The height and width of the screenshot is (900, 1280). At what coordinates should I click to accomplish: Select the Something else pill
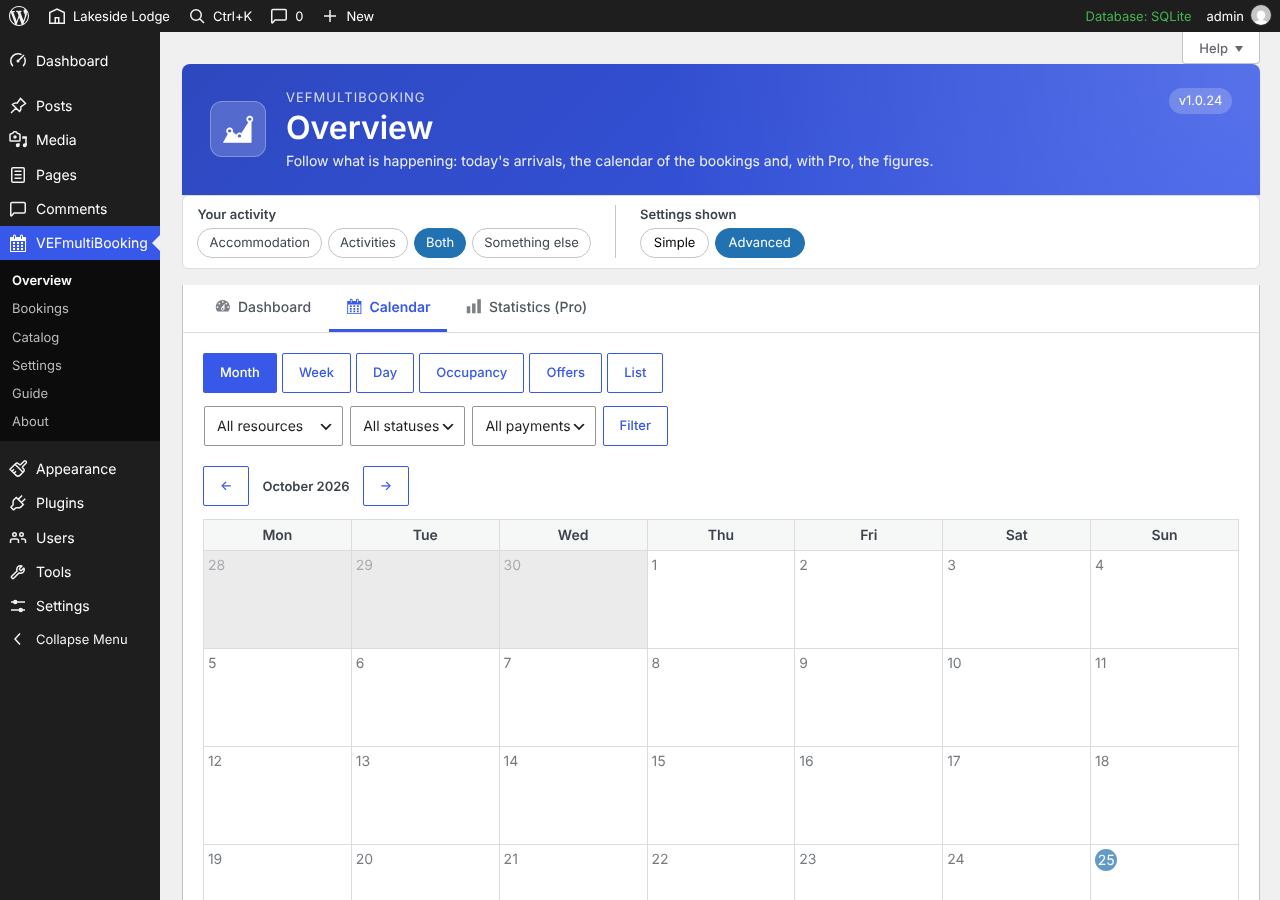coord(531,243)
